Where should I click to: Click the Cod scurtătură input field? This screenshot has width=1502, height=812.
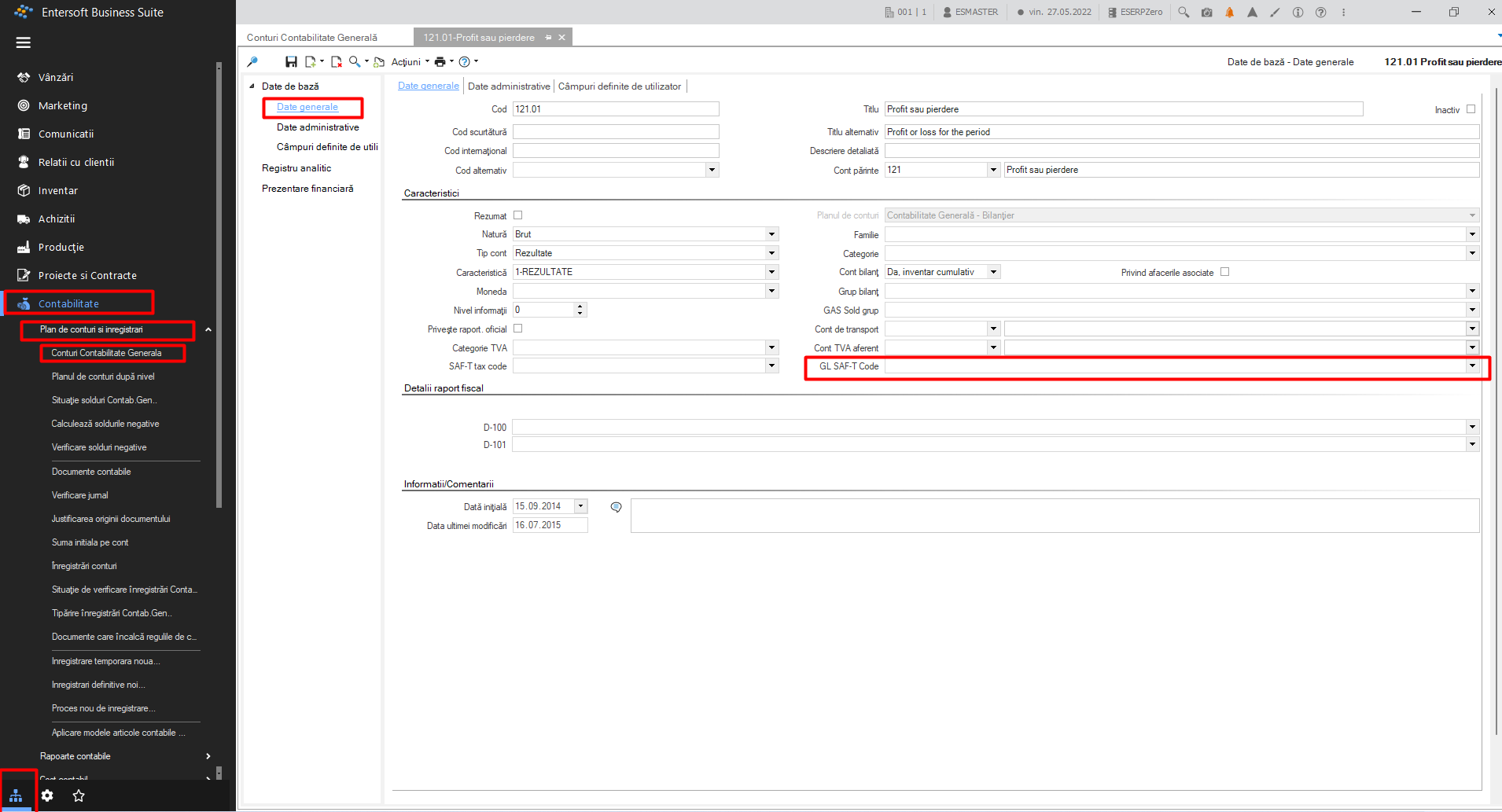click(x=616, y=132)
